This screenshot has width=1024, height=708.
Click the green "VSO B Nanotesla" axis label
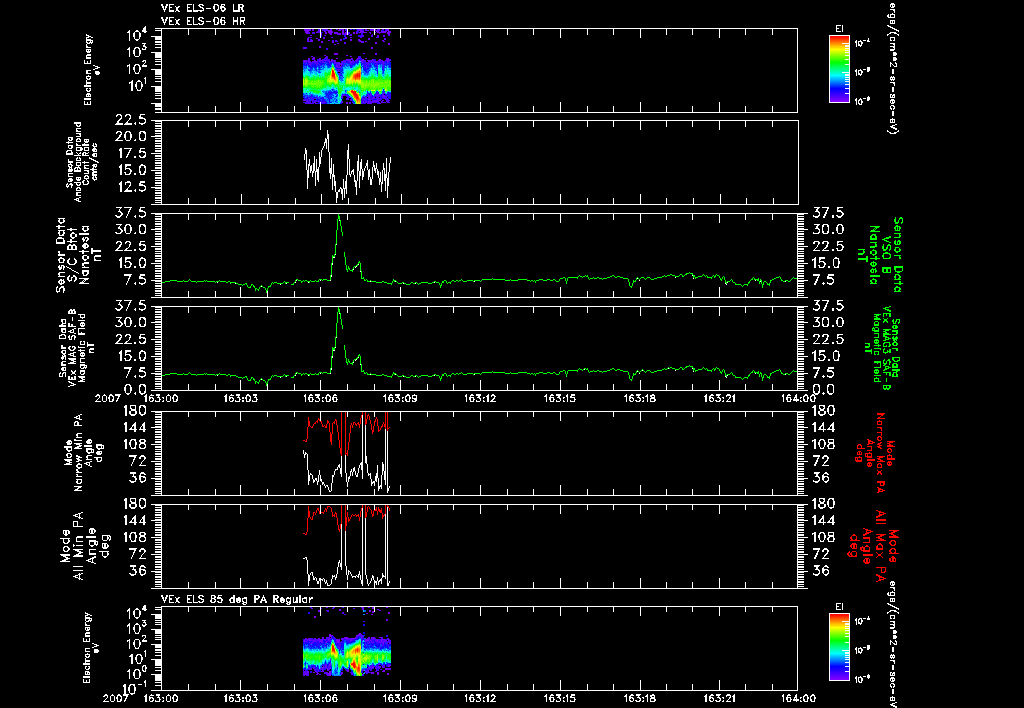coord(882,254)
